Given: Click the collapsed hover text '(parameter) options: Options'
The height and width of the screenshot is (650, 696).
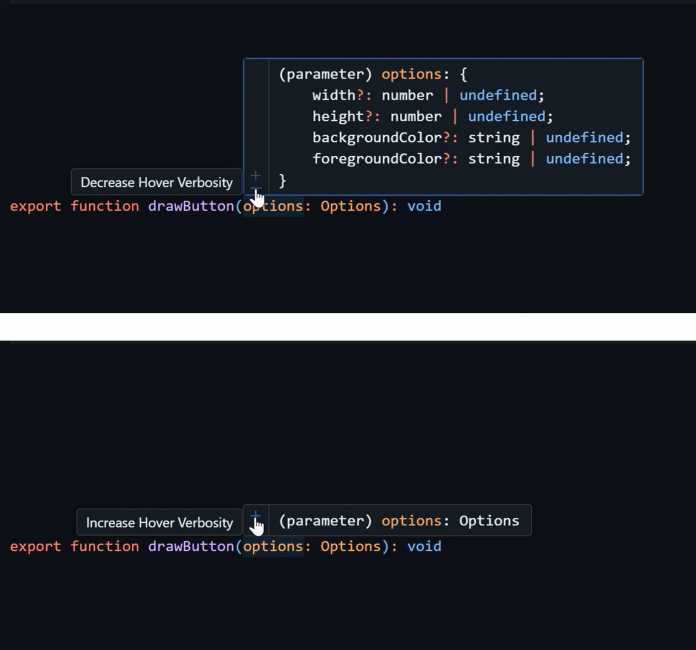Looking at the screenshot, I should click(x=399, y=521).
